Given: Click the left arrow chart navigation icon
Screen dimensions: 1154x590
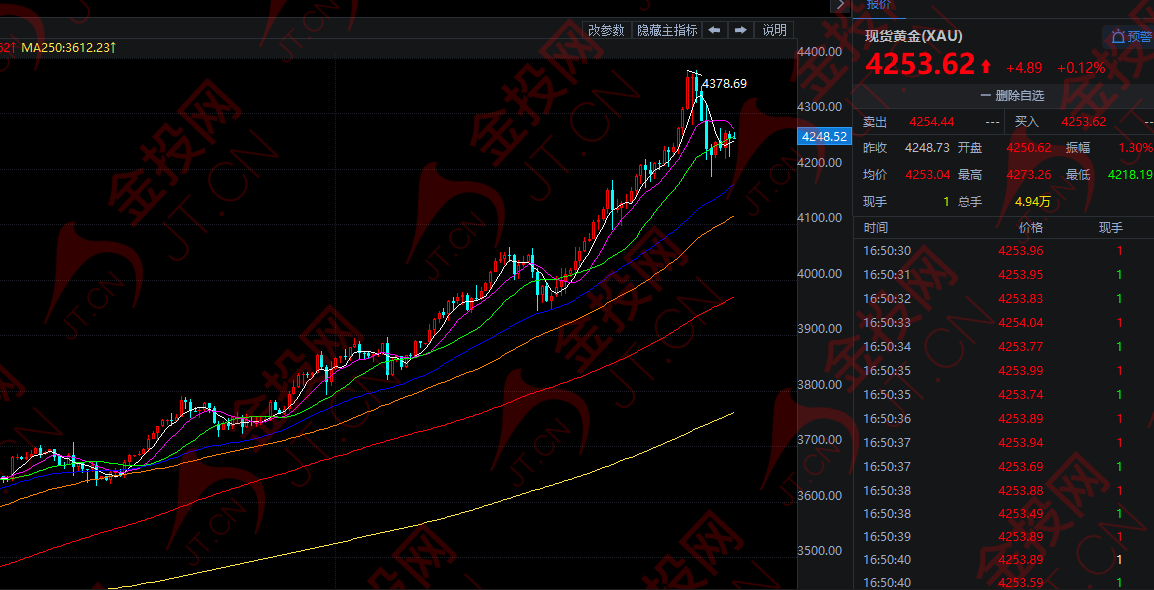Looking at the screenshot, I should pyautogui.click(x=714, y=30).
